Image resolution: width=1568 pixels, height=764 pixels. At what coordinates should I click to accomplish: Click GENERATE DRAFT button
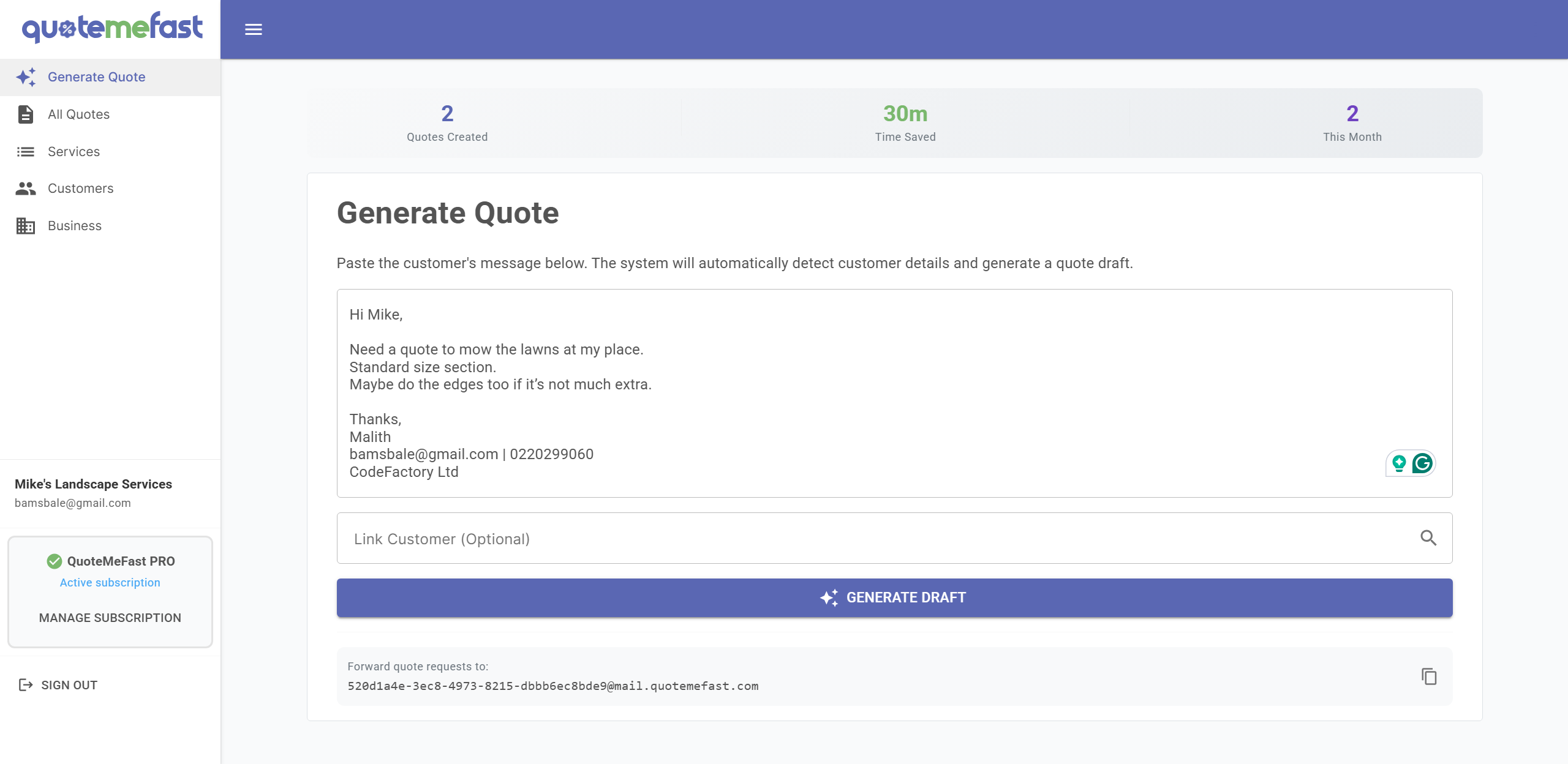pyautogui.click(x=894, y=597)
